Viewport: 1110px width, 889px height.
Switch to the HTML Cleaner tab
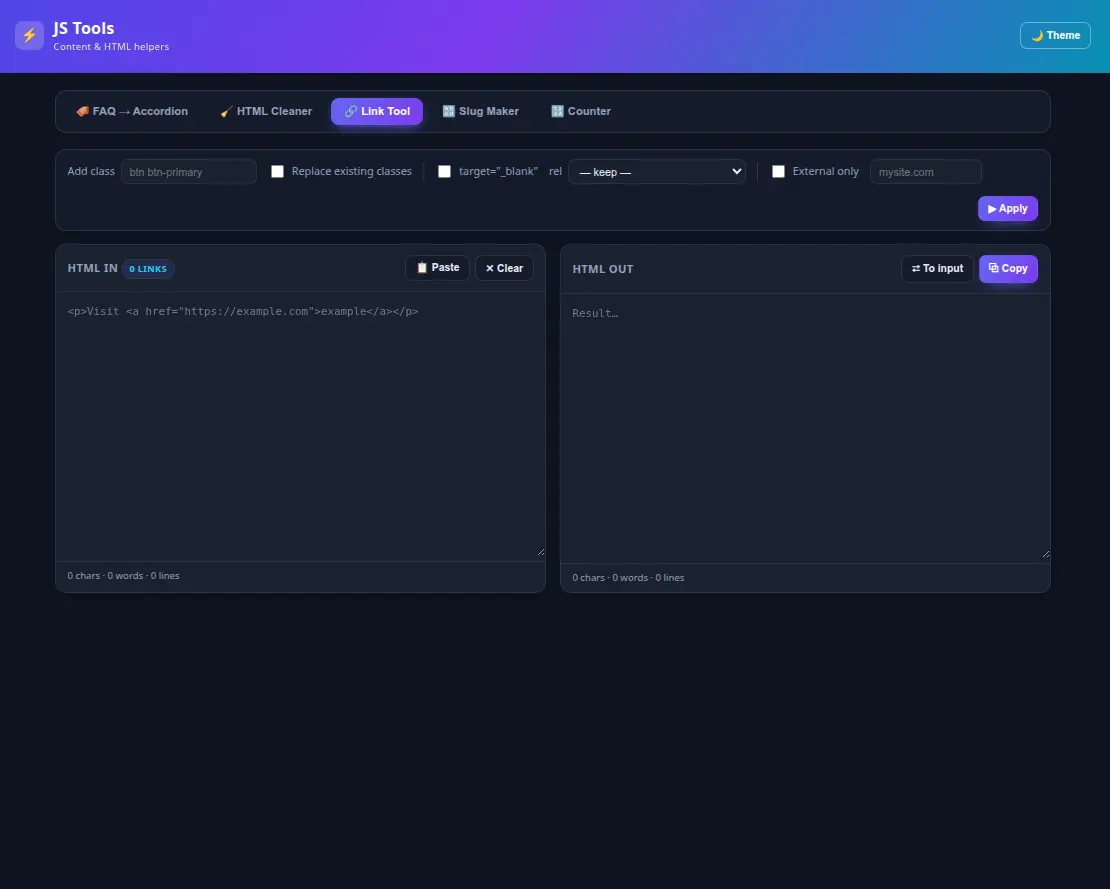tap(266, 111)
